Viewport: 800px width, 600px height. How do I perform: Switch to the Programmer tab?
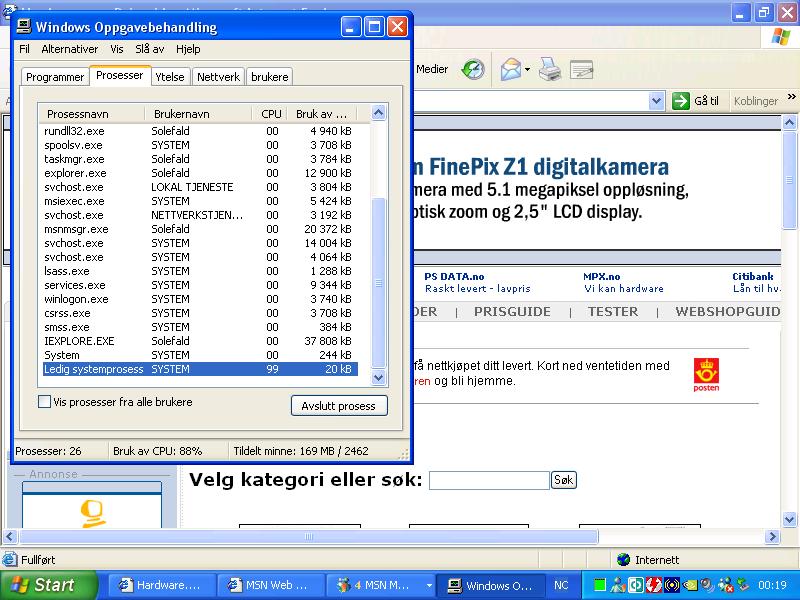[55, 77]
